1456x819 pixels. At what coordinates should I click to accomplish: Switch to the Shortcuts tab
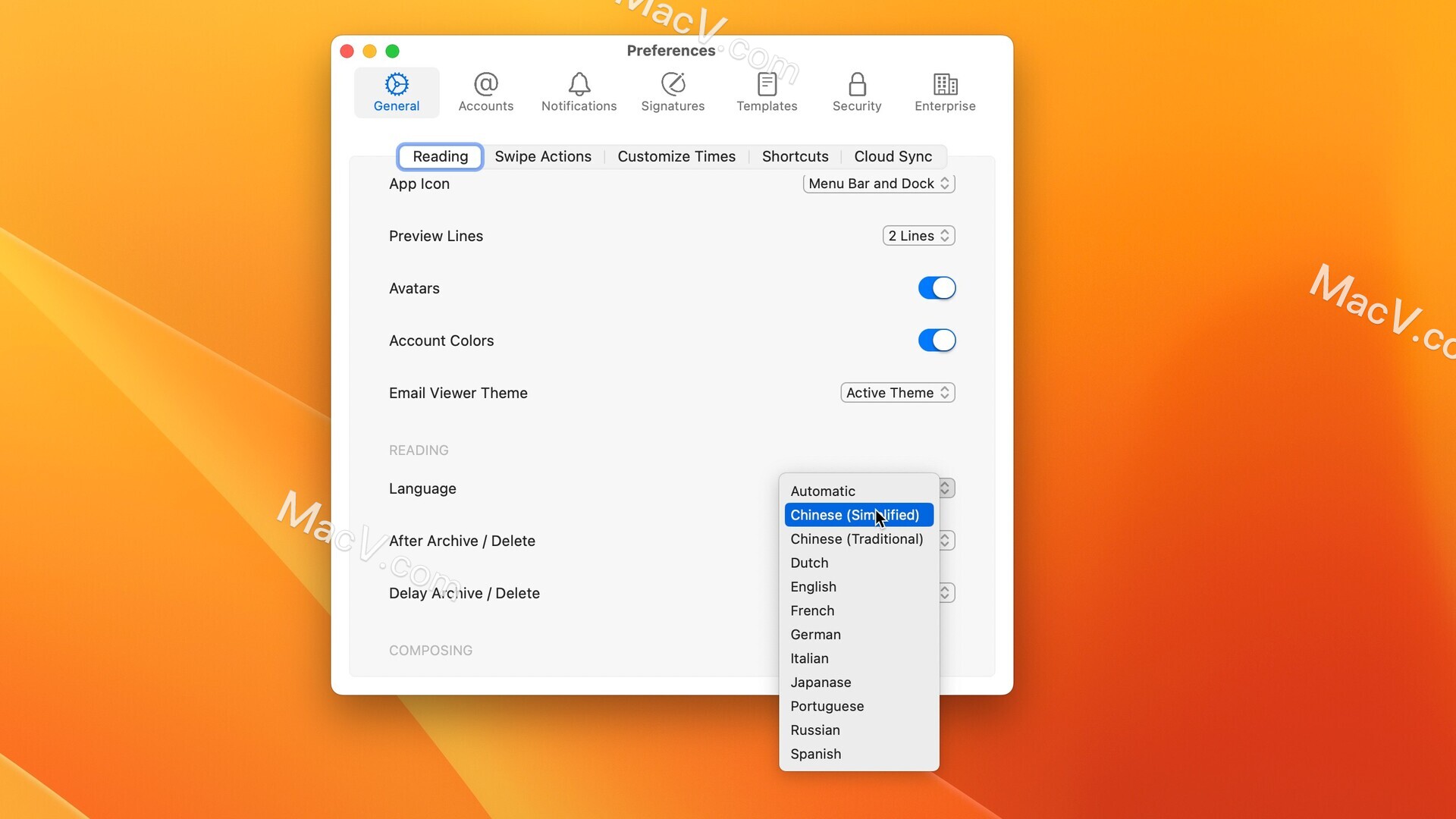(795, 156)
